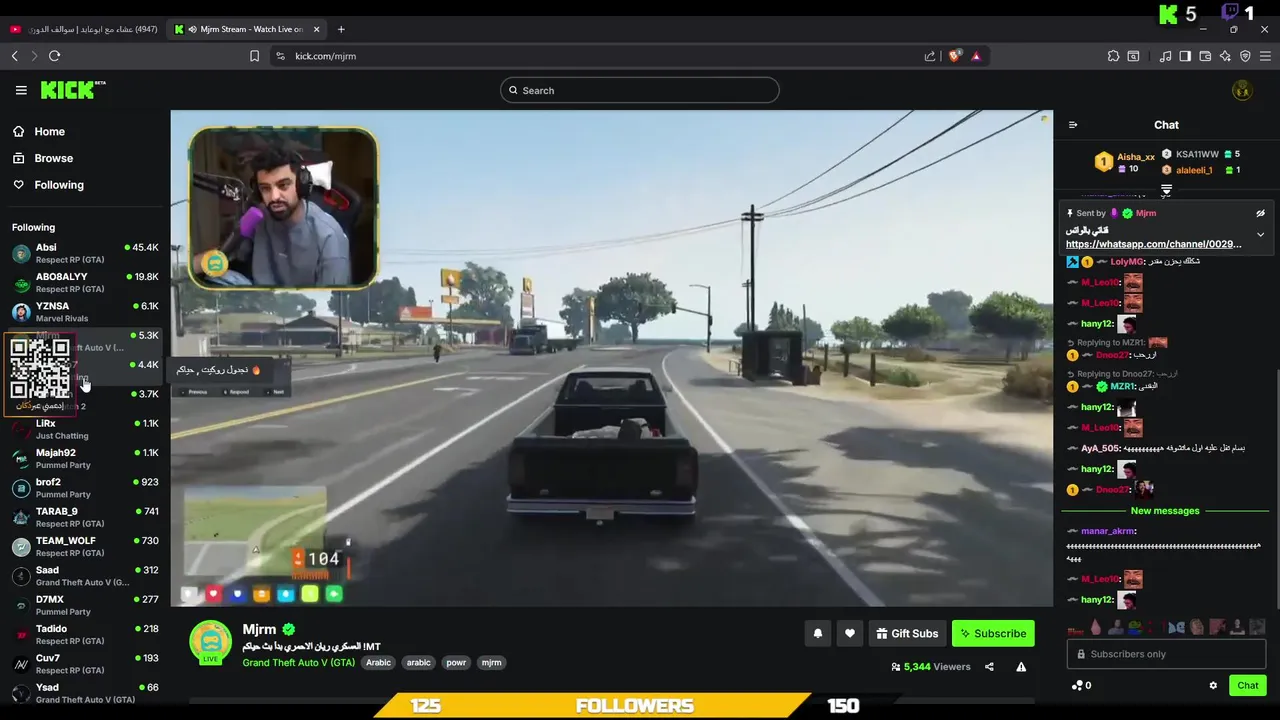This screenshot has height=720, width=1280.
Task: Open YZNSA Marvel Rivals channel
Action: [85, 312]
